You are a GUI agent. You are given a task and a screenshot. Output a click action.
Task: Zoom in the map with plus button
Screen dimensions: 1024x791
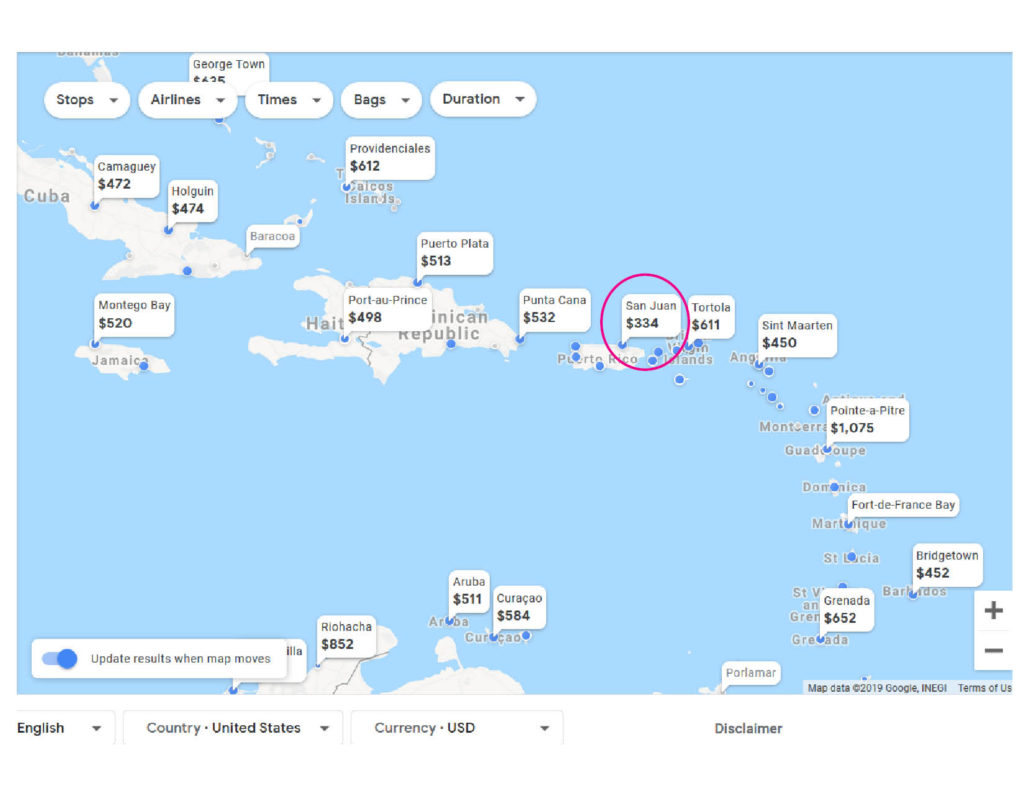993,611
